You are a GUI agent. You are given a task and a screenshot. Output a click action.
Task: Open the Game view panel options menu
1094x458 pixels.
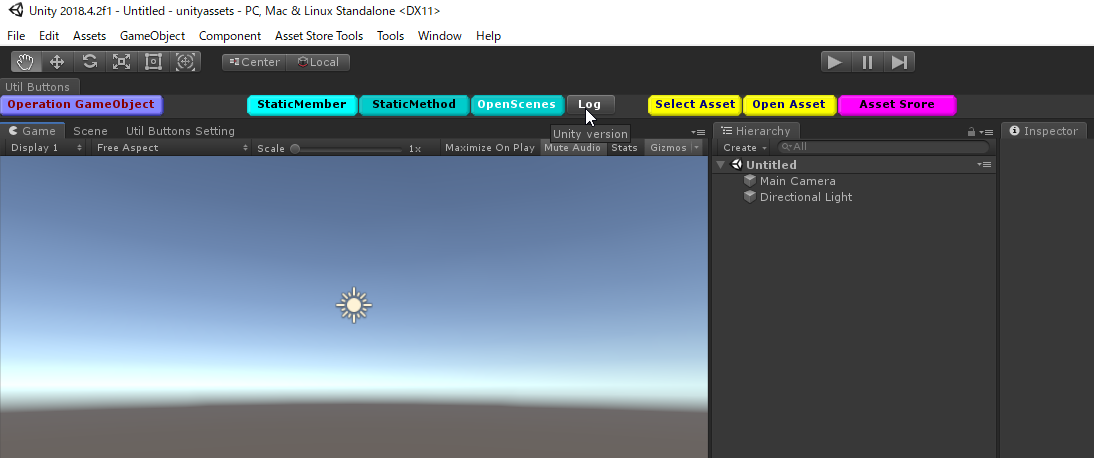(698, 132)
